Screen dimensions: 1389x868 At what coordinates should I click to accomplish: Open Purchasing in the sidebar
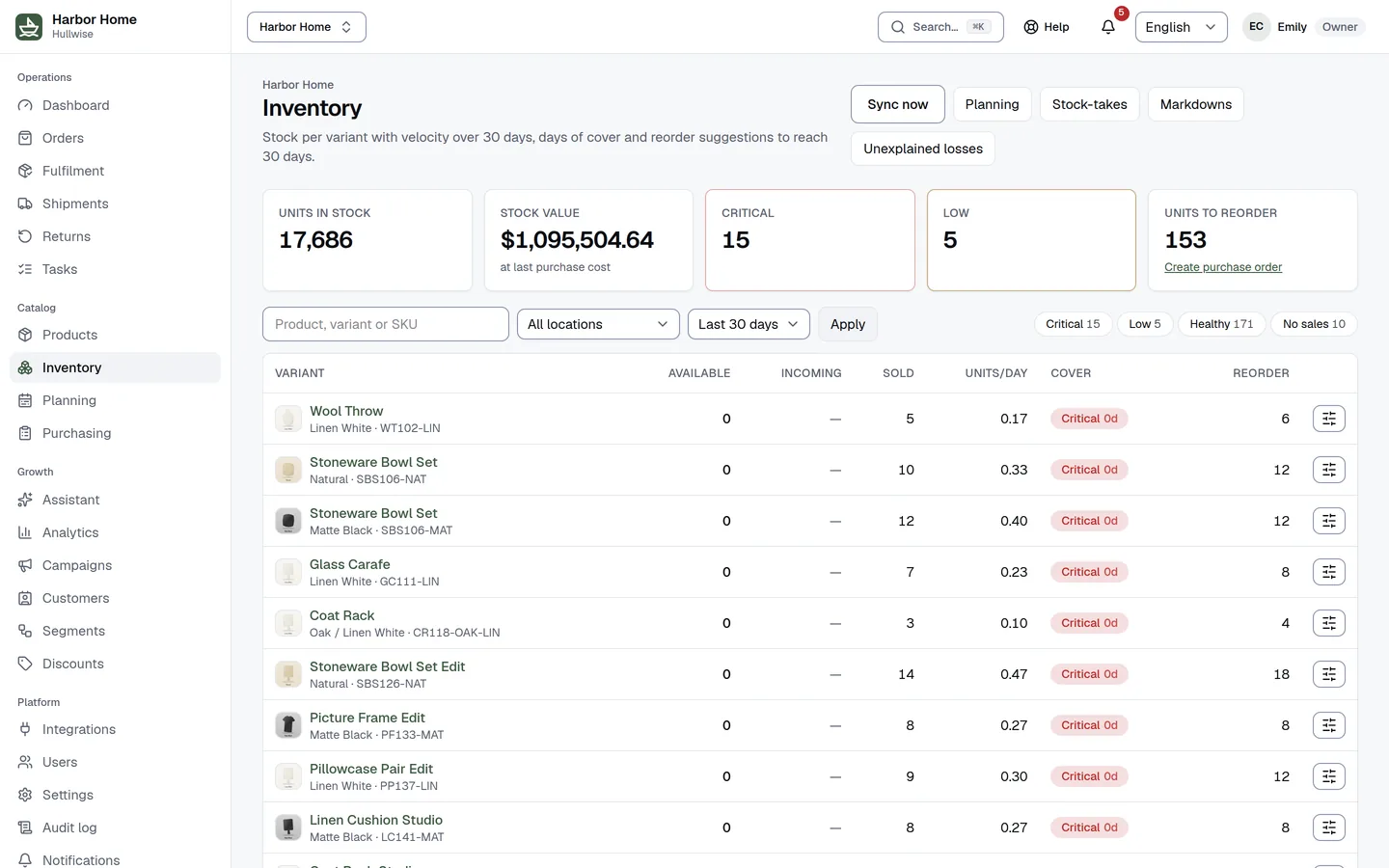[115, 433]
